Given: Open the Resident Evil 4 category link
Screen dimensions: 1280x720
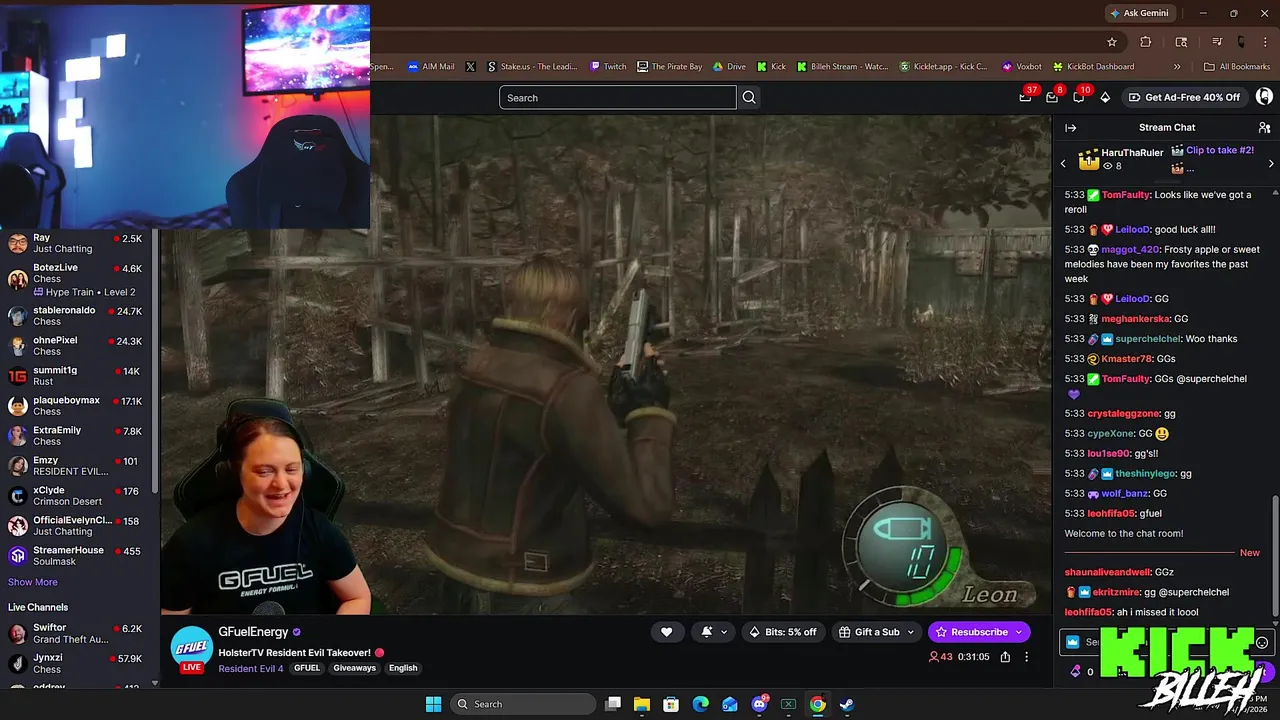Looking at the screenshot, I should [x=251, y=668].
